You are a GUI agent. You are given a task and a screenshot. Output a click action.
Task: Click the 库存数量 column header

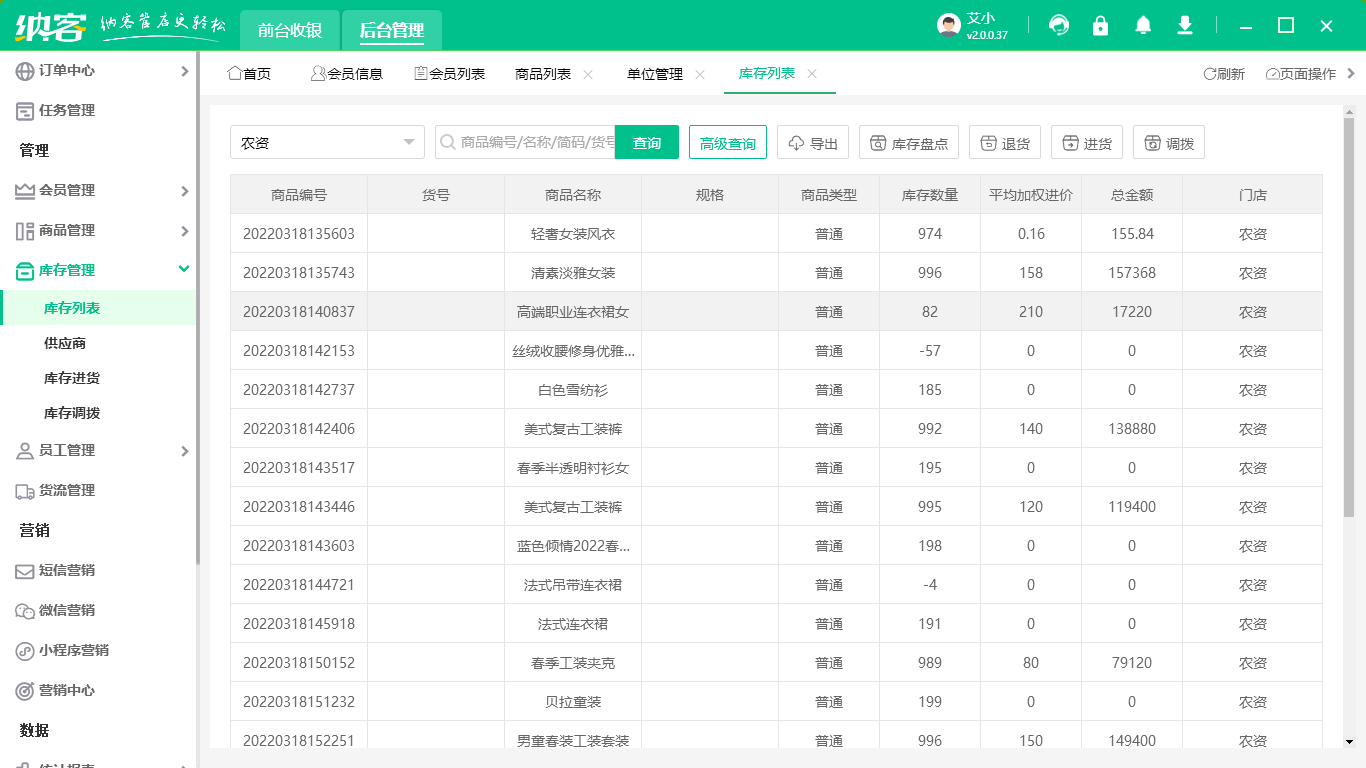click(x=930, y=195)
